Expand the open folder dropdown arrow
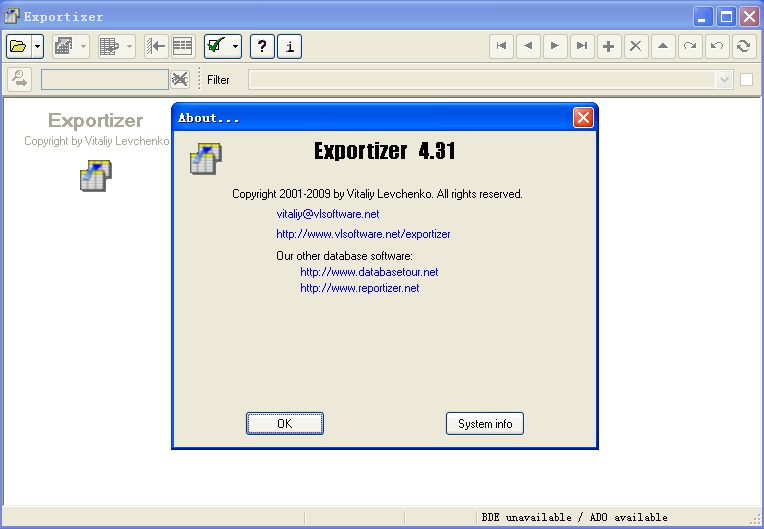The image size is (764, 529). coord(38,47)
